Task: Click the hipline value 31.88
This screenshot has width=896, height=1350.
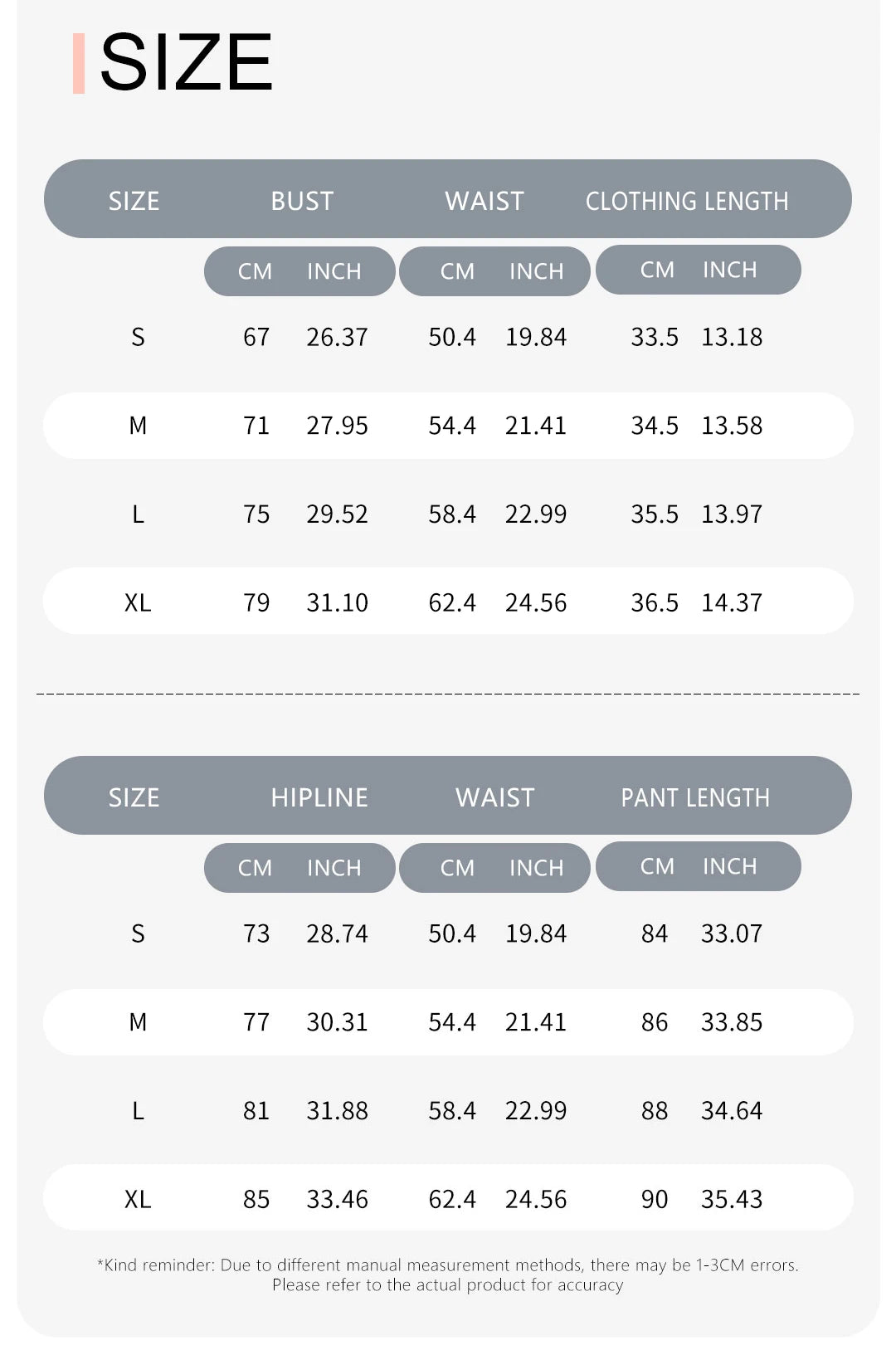Action: 337,1111
